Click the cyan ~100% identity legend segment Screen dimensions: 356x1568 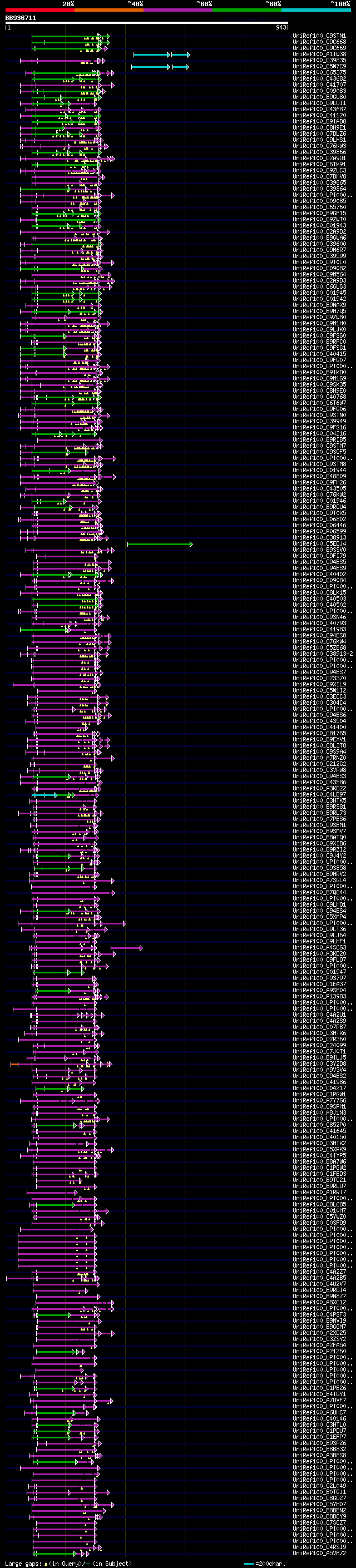317,10
